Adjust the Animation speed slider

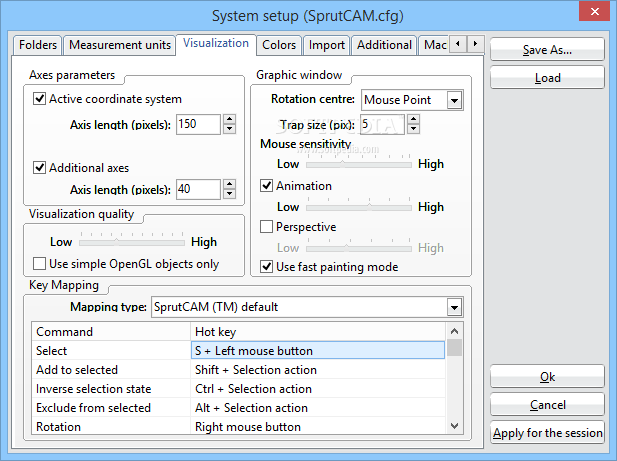pos(359,206)
